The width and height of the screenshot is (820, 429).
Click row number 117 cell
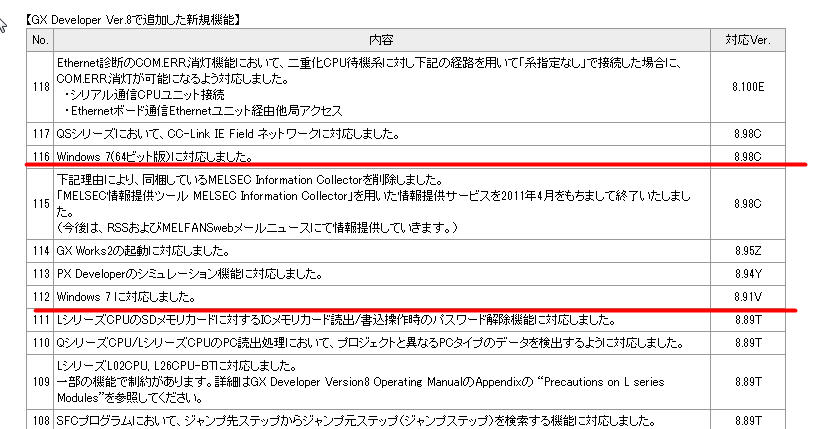[x=40, y=133]
